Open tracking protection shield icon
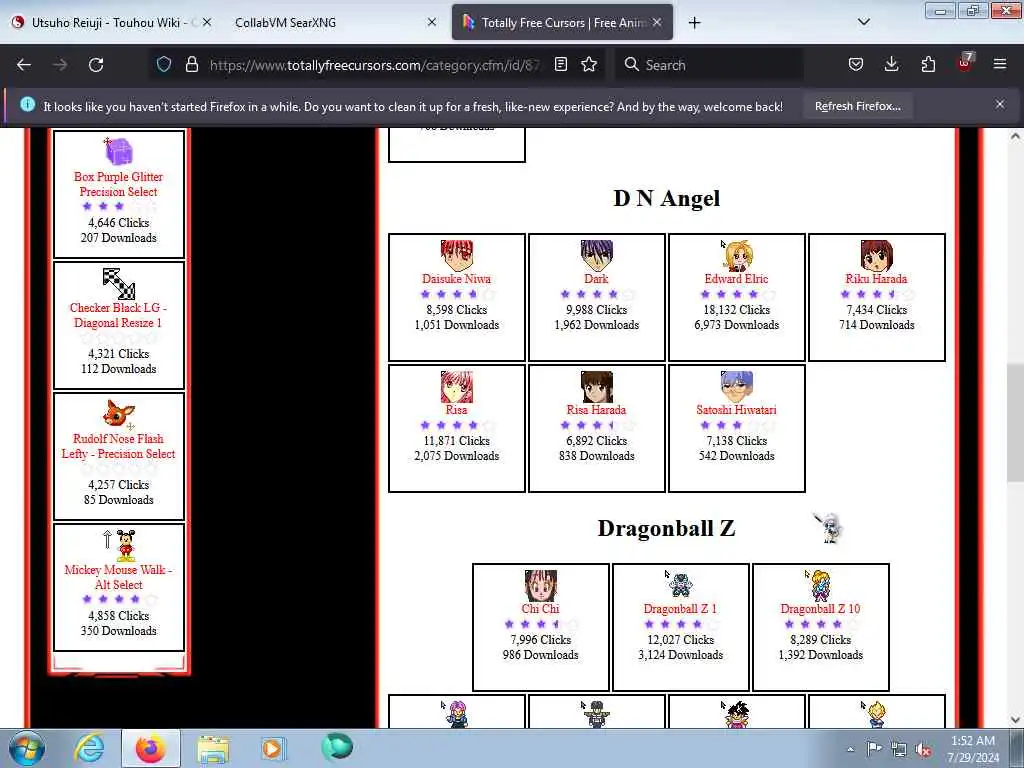The image size is (1024, 768). pyautogui.click(x=164, y=64)
